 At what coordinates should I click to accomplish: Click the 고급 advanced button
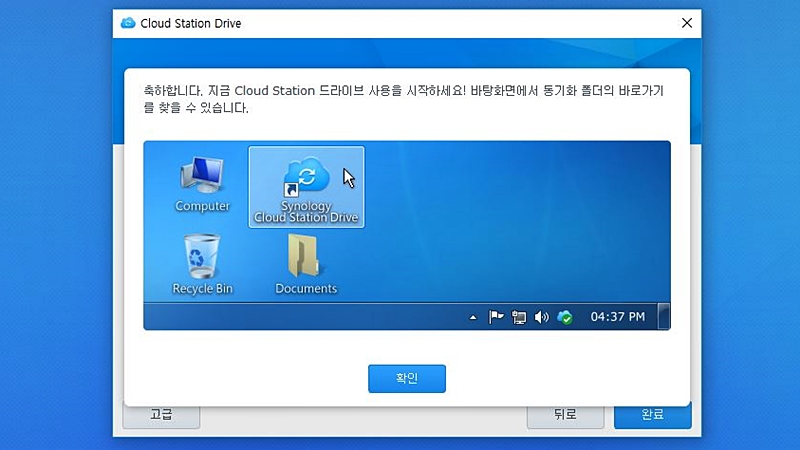[x=161, y=417]
